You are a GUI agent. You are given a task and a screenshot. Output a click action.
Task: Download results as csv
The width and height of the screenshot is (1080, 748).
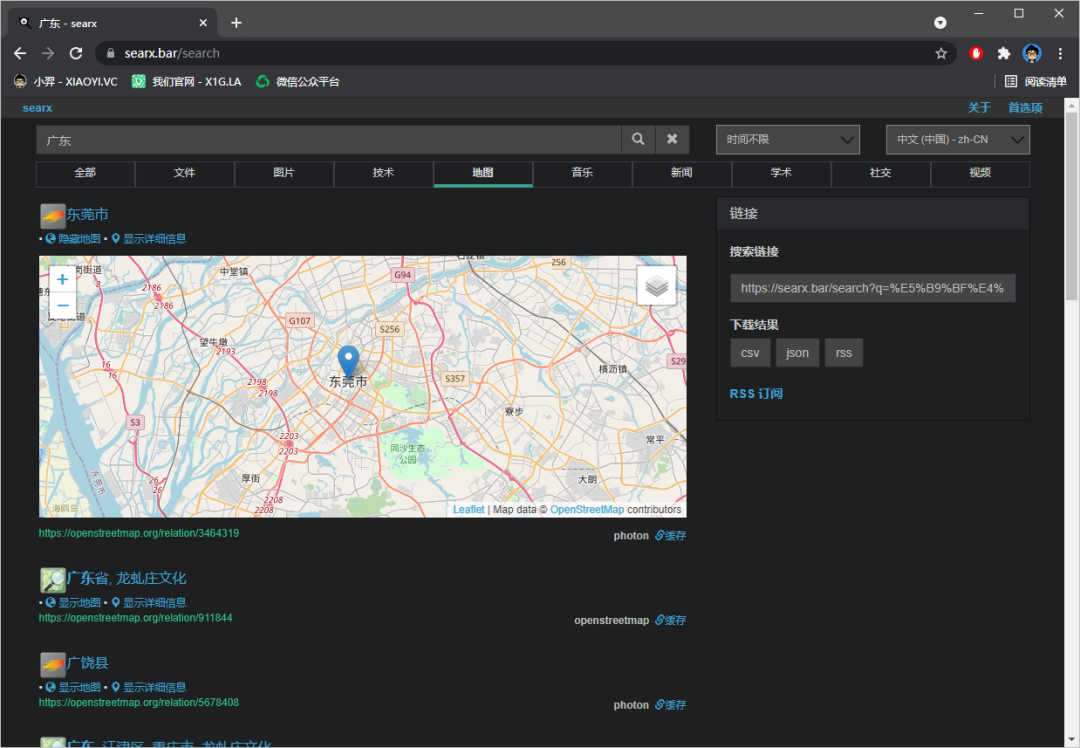point(749,353)
